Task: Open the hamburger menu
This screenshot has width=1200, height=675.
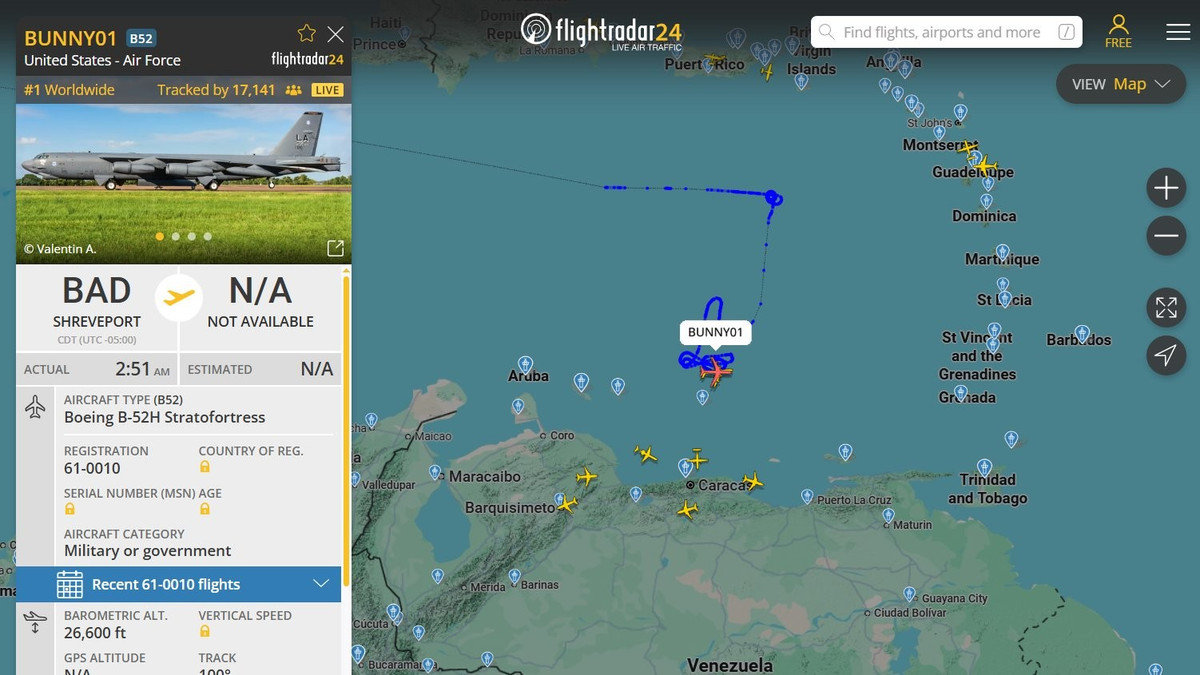Action: [x=1178, y=31]
